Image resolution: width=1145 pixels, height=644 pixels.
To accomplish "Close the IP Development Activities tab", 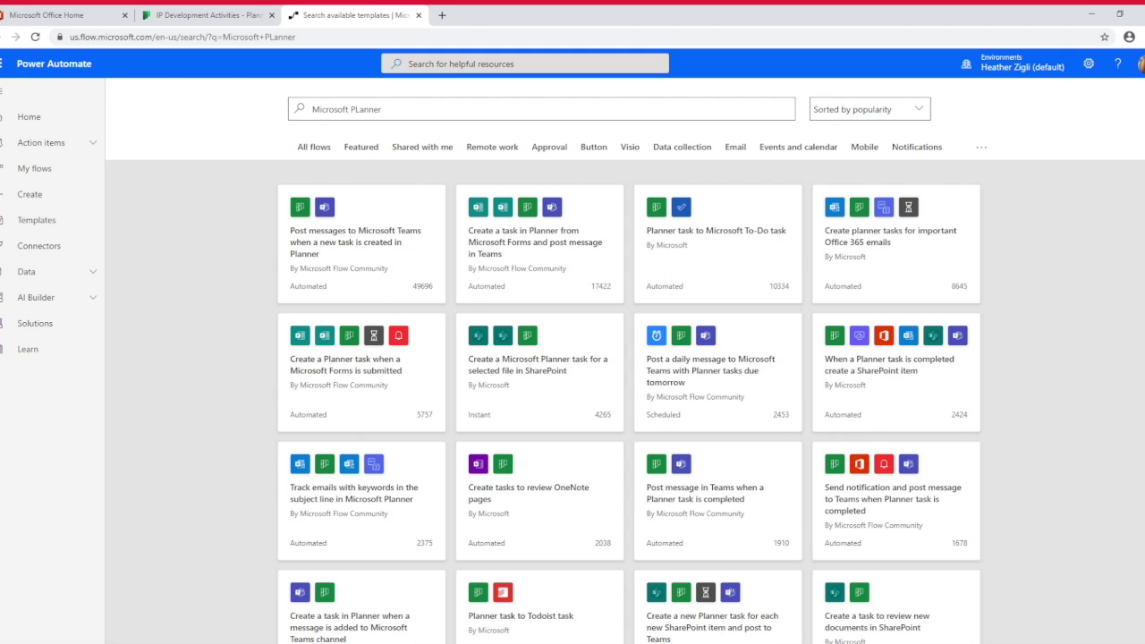I will click(272, 15).
